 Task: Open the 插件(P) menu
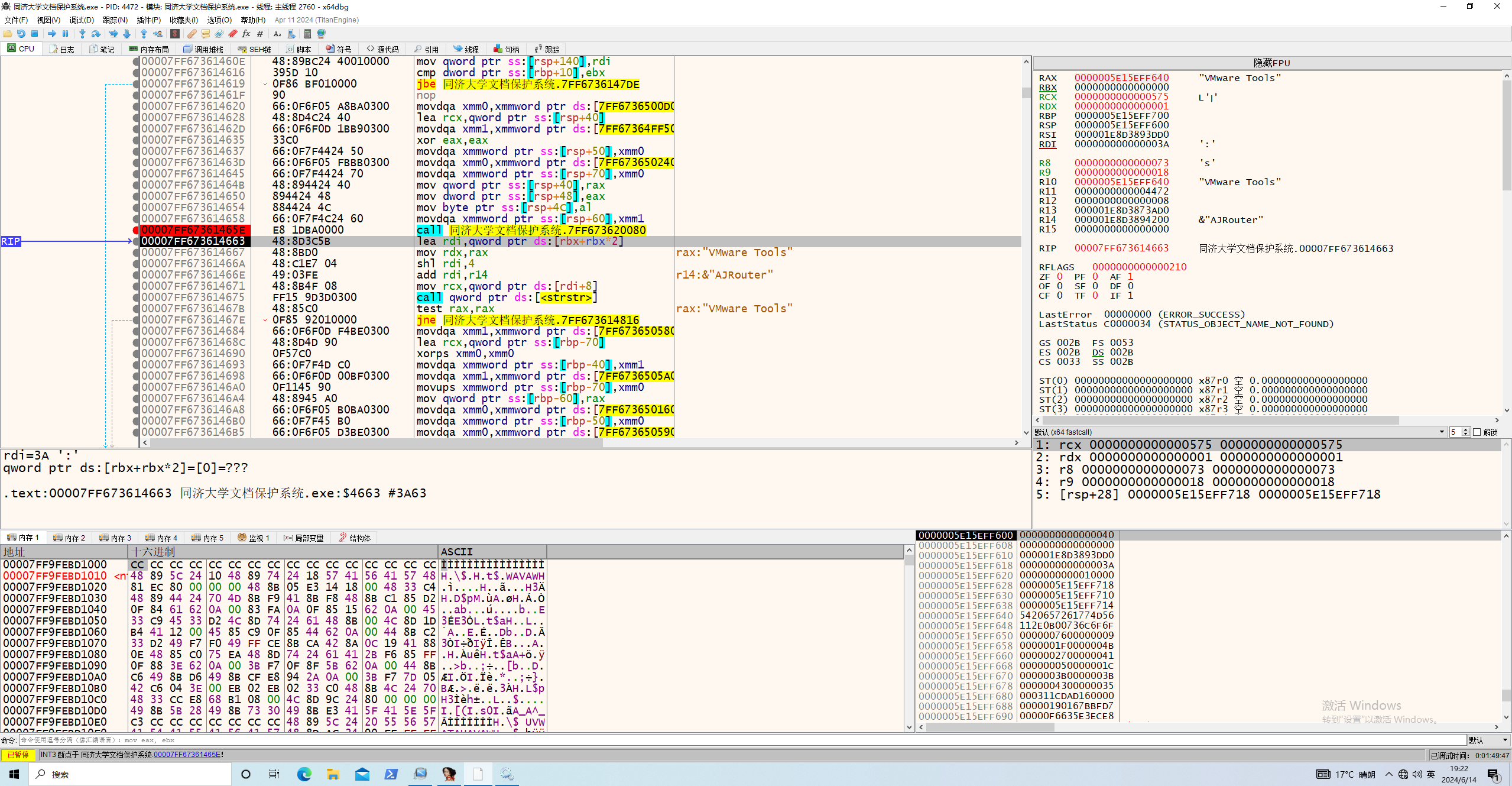149,20
